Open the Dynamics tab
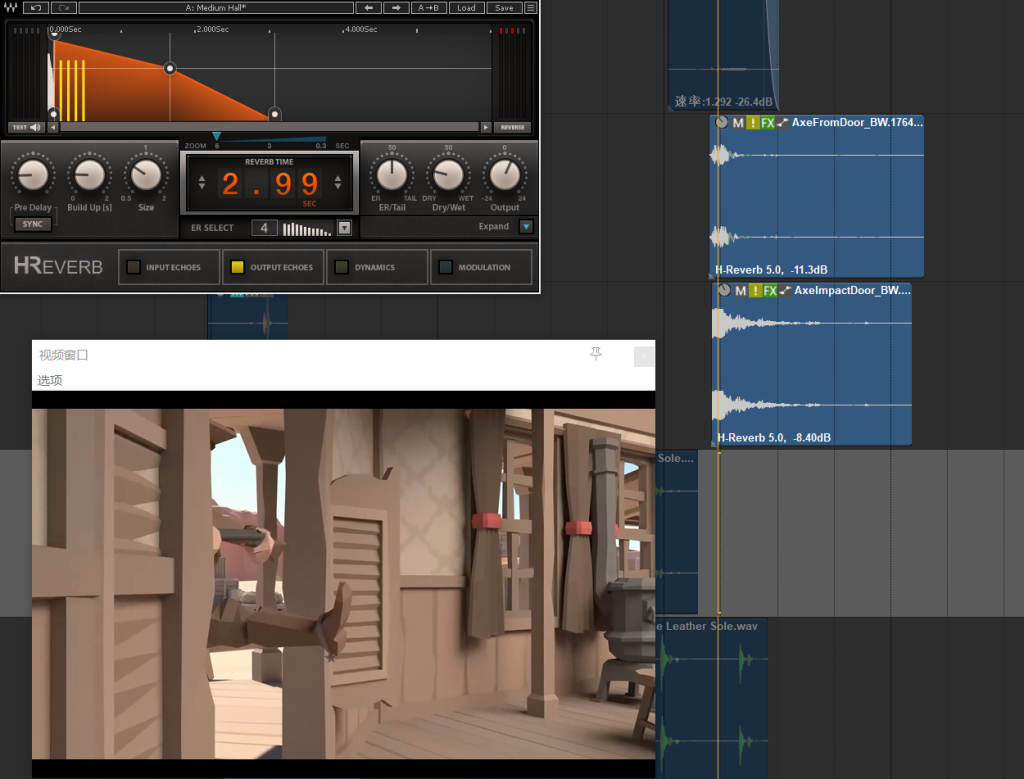This screenshot has width=1024, height=779. (377, 266)
